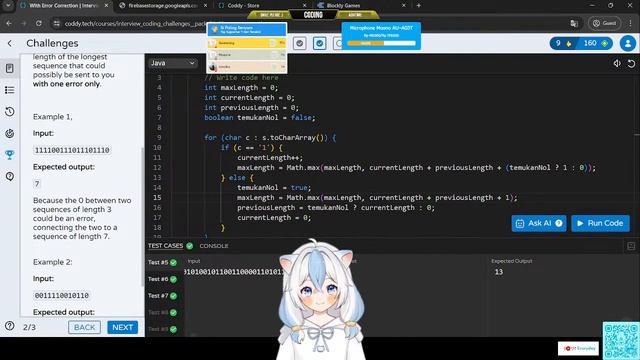Open the challenge description sidebar icon
The image size is (640, 360).
[10, 68]
